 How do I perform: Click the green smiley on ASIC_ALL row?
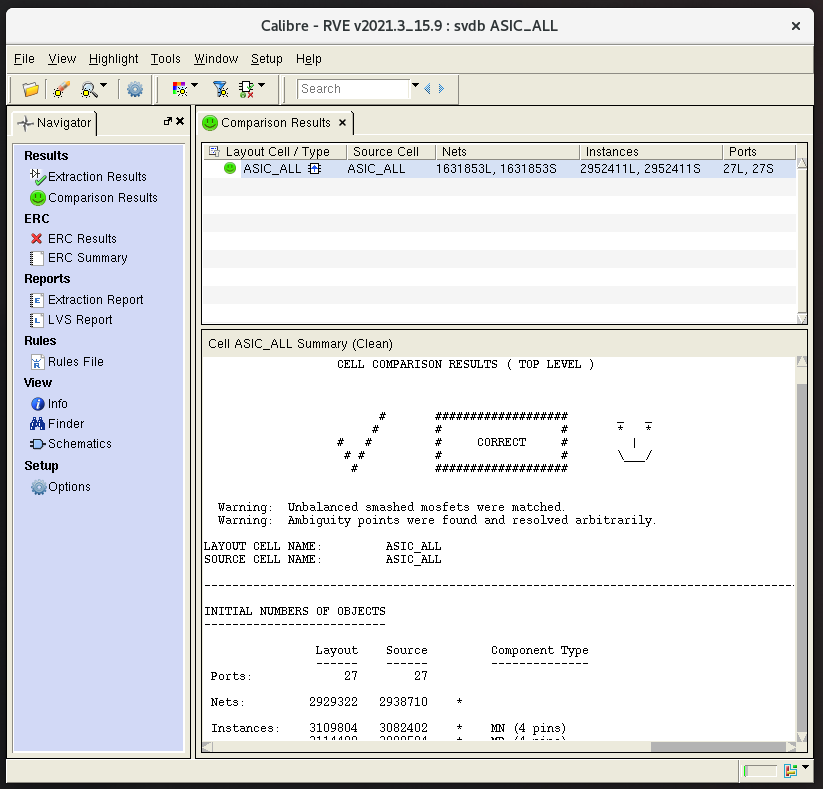pos(230,169)
